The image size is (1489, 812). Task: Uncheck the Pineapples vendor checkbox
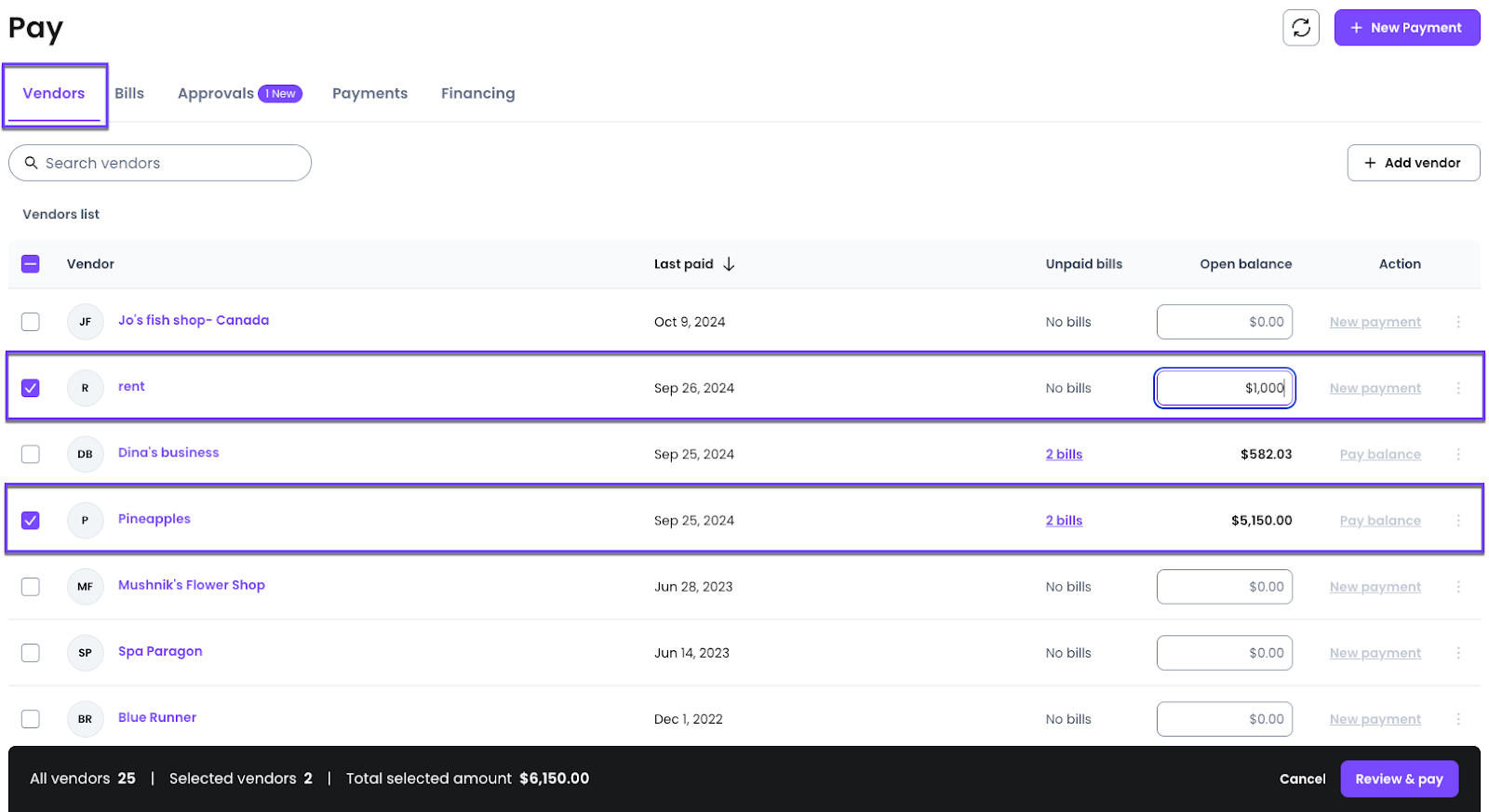pyautogui.click(x=31, y=520)
